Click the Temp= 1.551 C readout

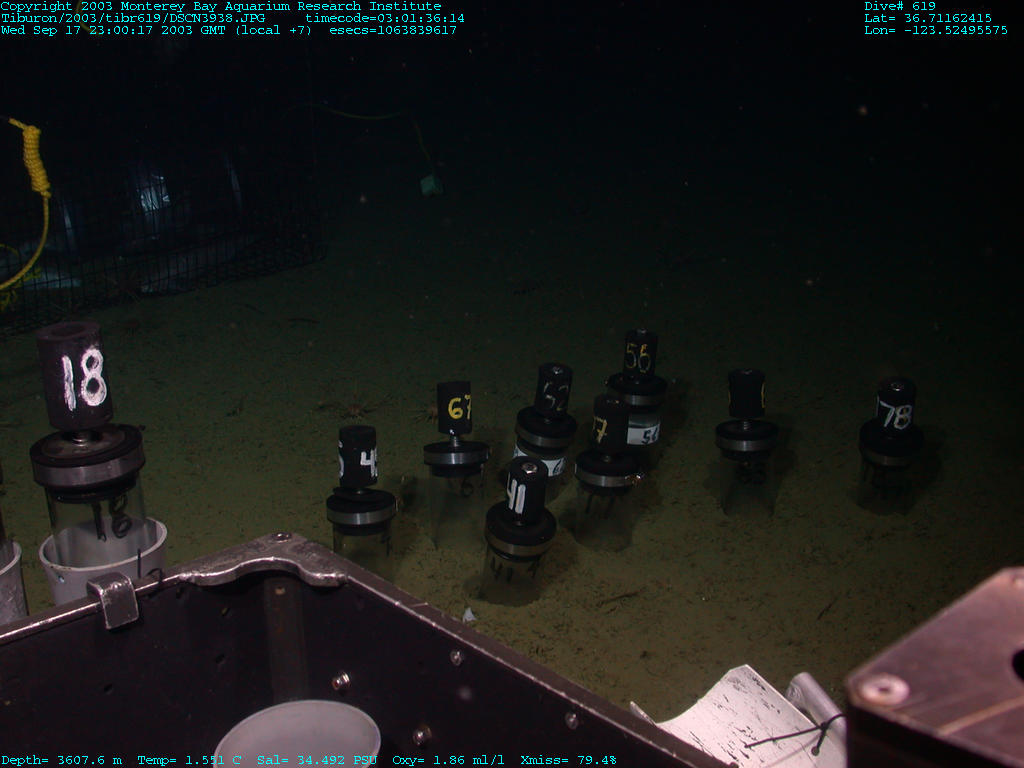[x=189, y=760]
